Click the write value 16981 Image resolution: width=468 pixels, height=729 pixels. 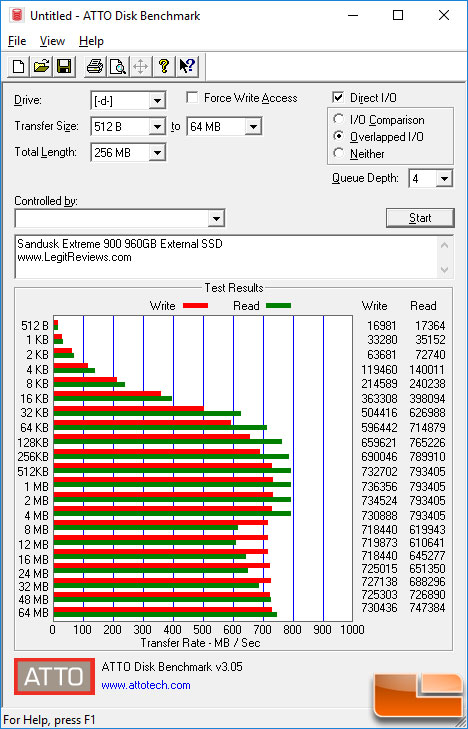click(x=382, y=326)
